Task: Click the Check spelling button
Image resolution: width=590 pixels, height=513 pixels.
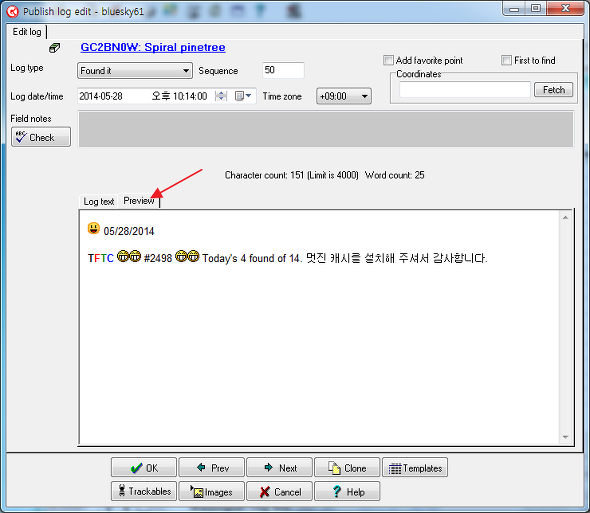Action: 41,137
